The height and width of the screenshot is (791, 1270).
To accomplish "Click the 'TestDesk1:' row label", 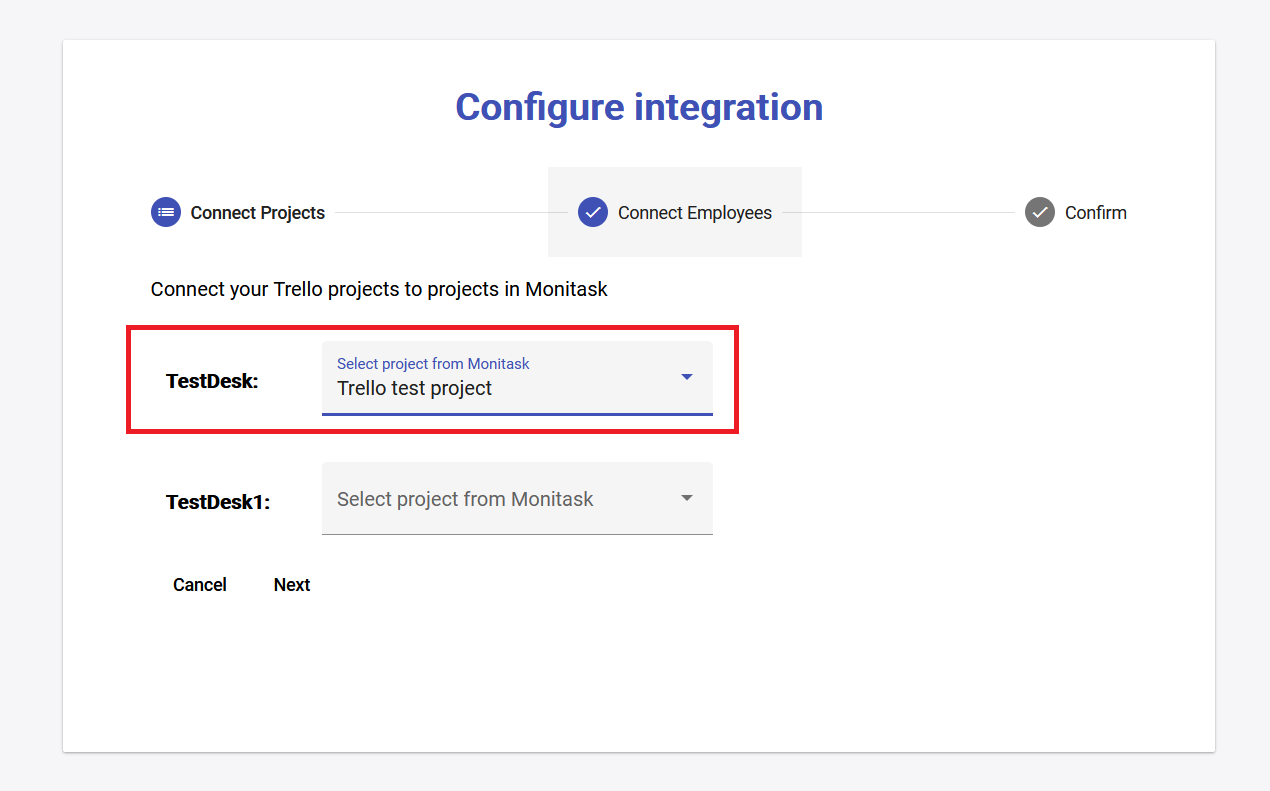I will (218, 502).
